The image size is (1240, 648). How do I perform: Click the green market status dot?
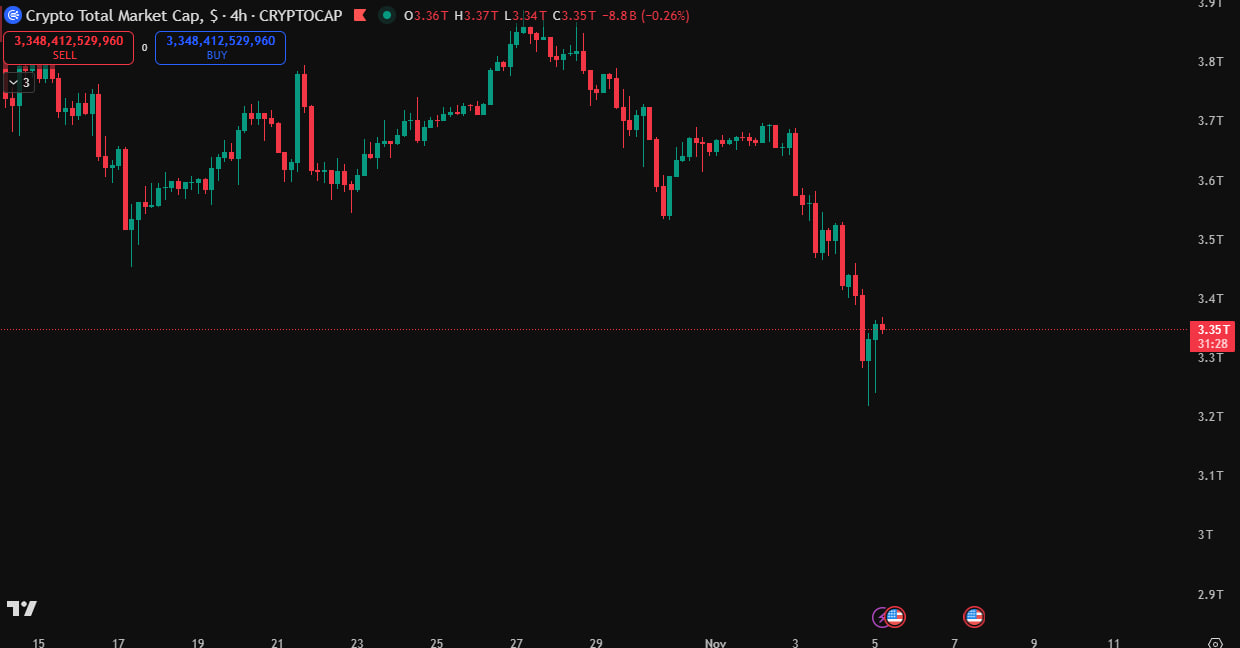tap(386, 15)
